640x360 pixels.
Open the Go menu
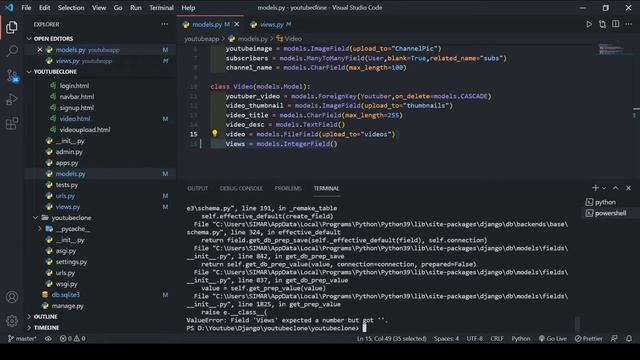(x=118, y=8)
